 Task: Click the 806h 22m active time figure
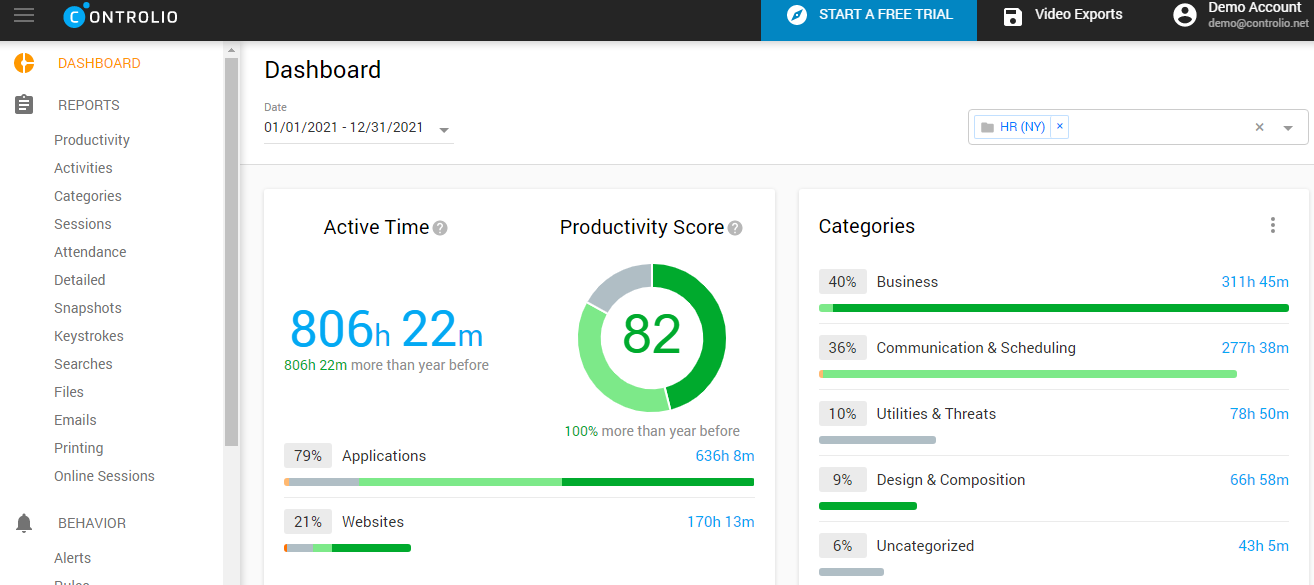click(387, 329)
